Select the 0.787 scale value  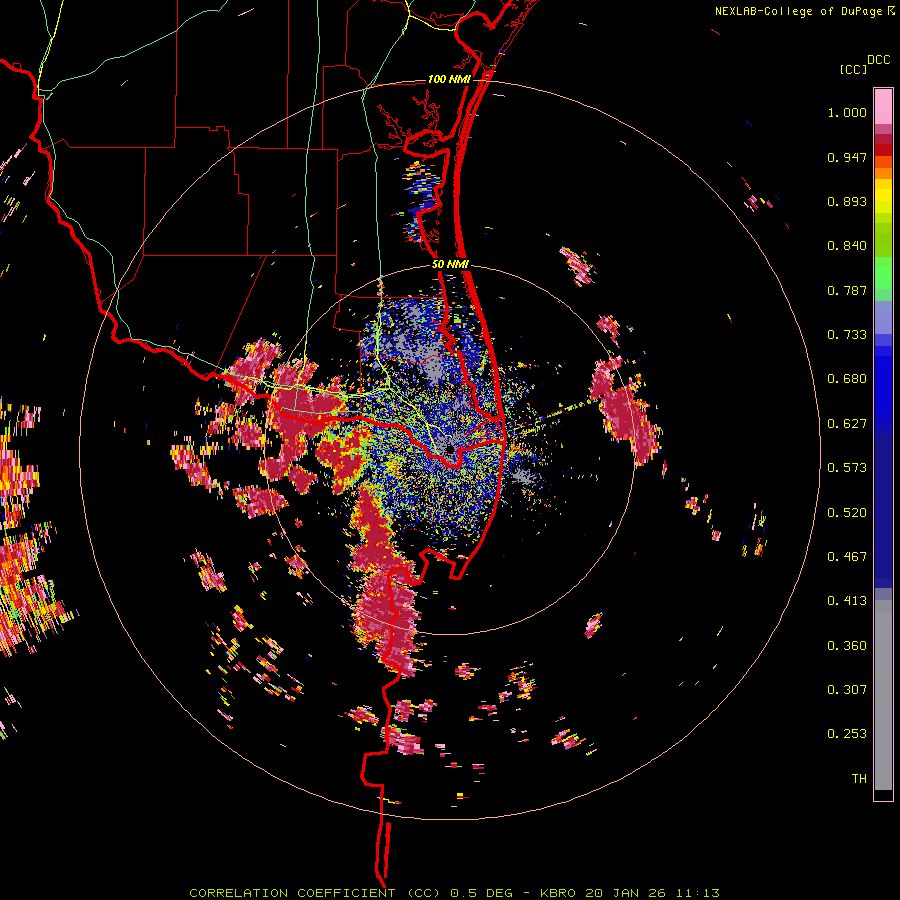point(847,290)
